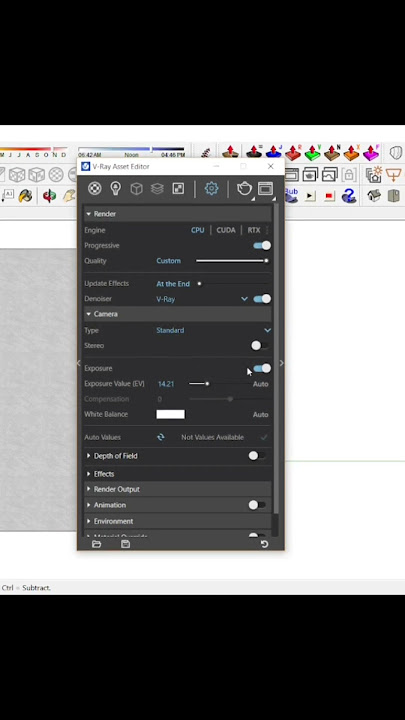Click the blue arrow tray icon in SketchUp toolbar

273,152
